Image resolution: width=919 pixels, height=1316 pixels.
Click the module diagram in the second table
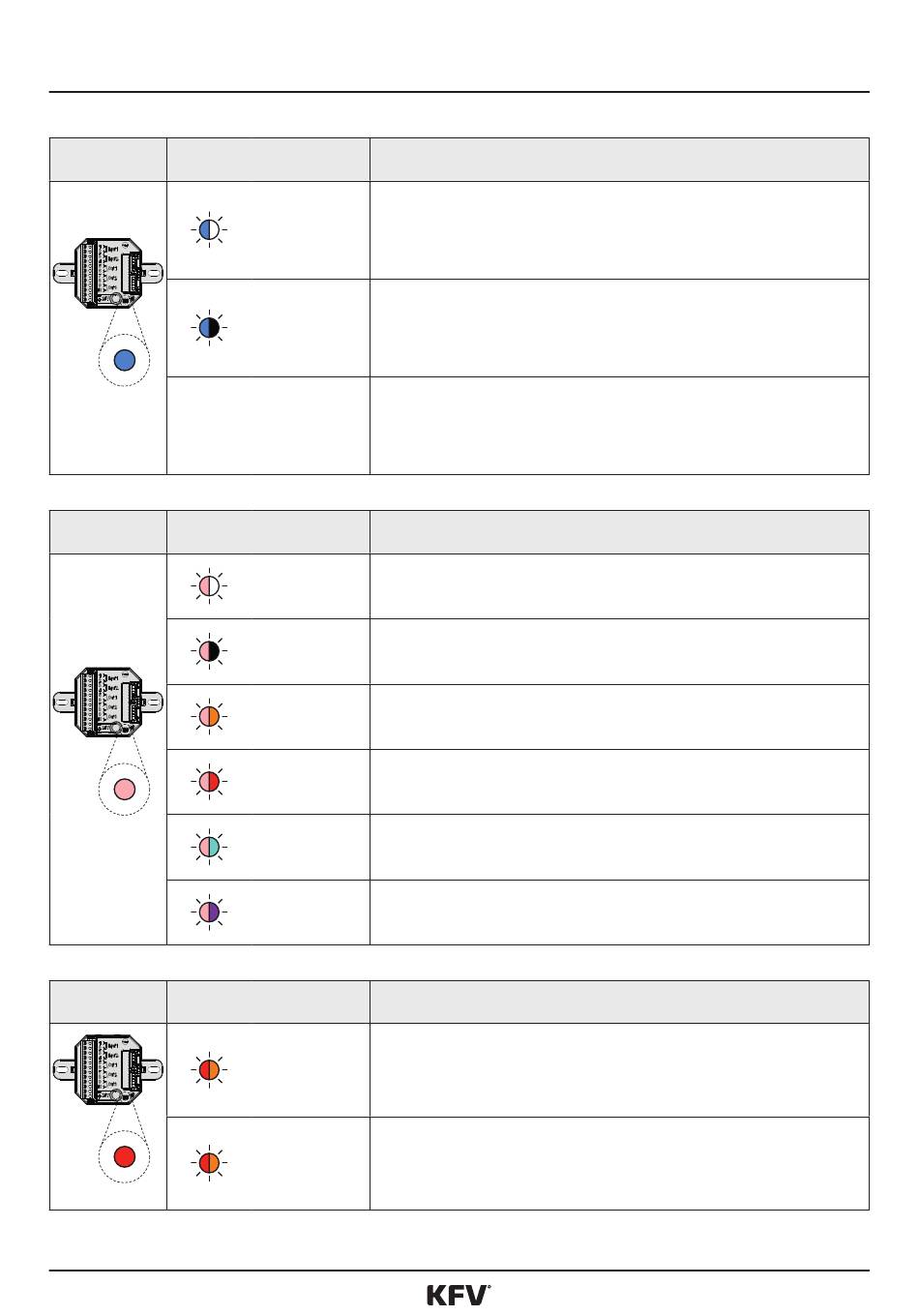coord(108,703)
